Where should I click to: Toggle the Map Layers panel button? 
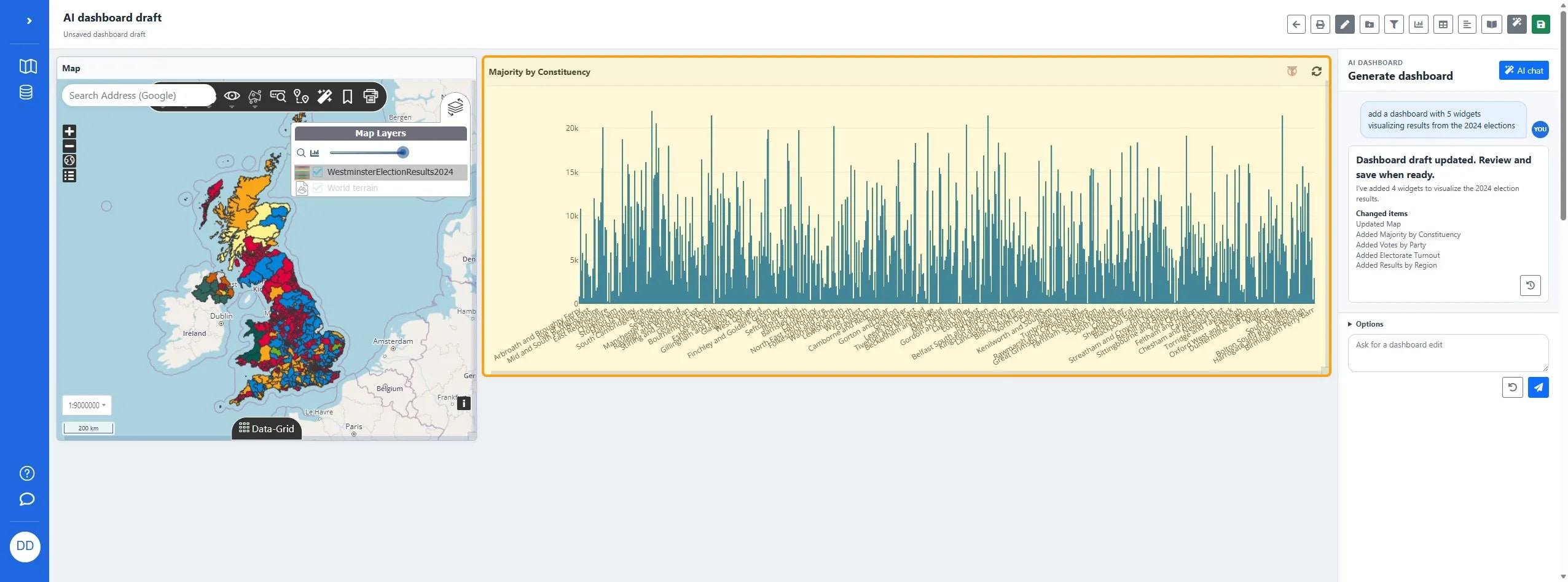point(455,107)
